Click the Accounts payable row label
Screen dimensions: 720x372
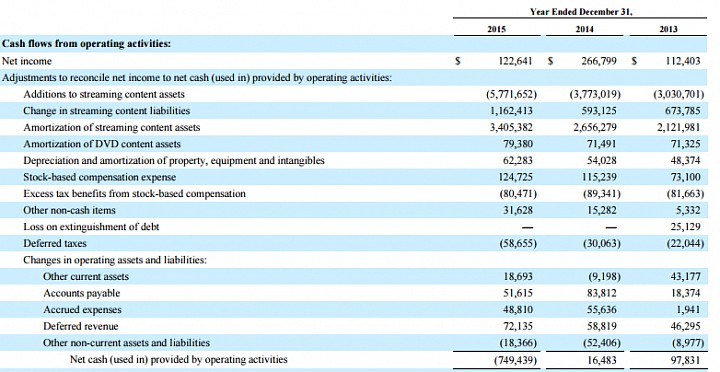point(82,293)
